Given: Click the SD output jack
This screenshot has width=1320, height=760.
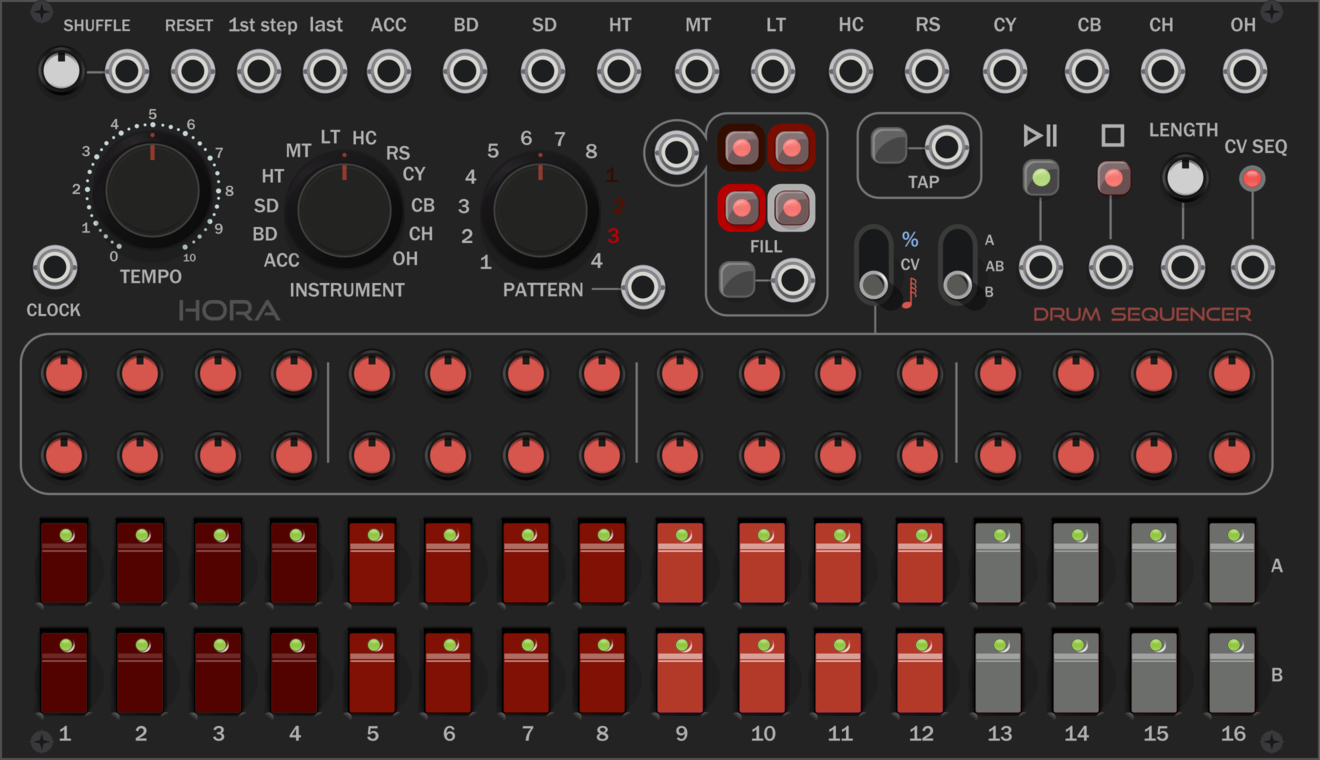Looking at the screenshot, I should tap(543, 72).
